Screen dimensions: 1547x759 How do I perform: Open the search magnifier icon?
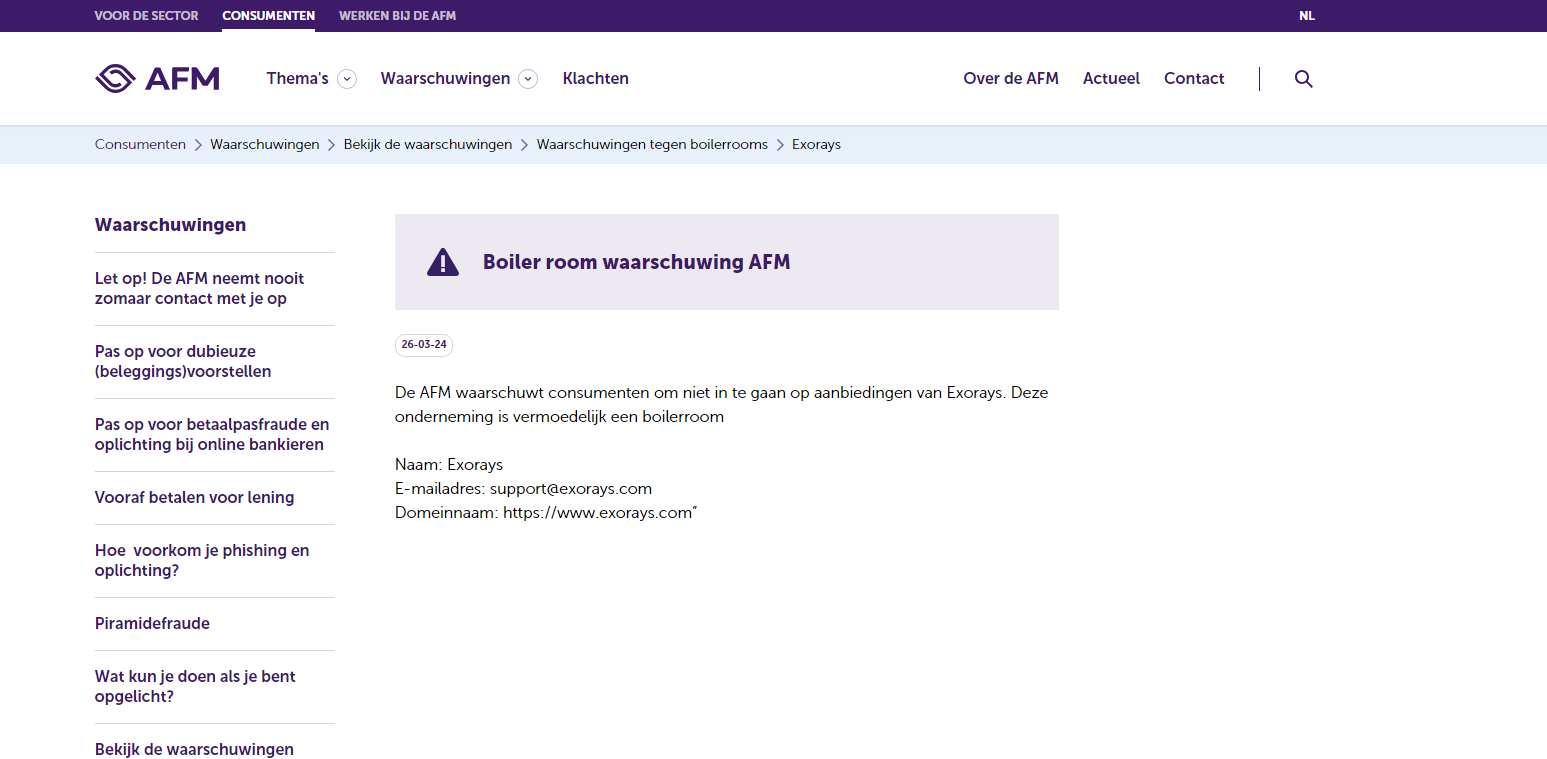pos(1303,79)
